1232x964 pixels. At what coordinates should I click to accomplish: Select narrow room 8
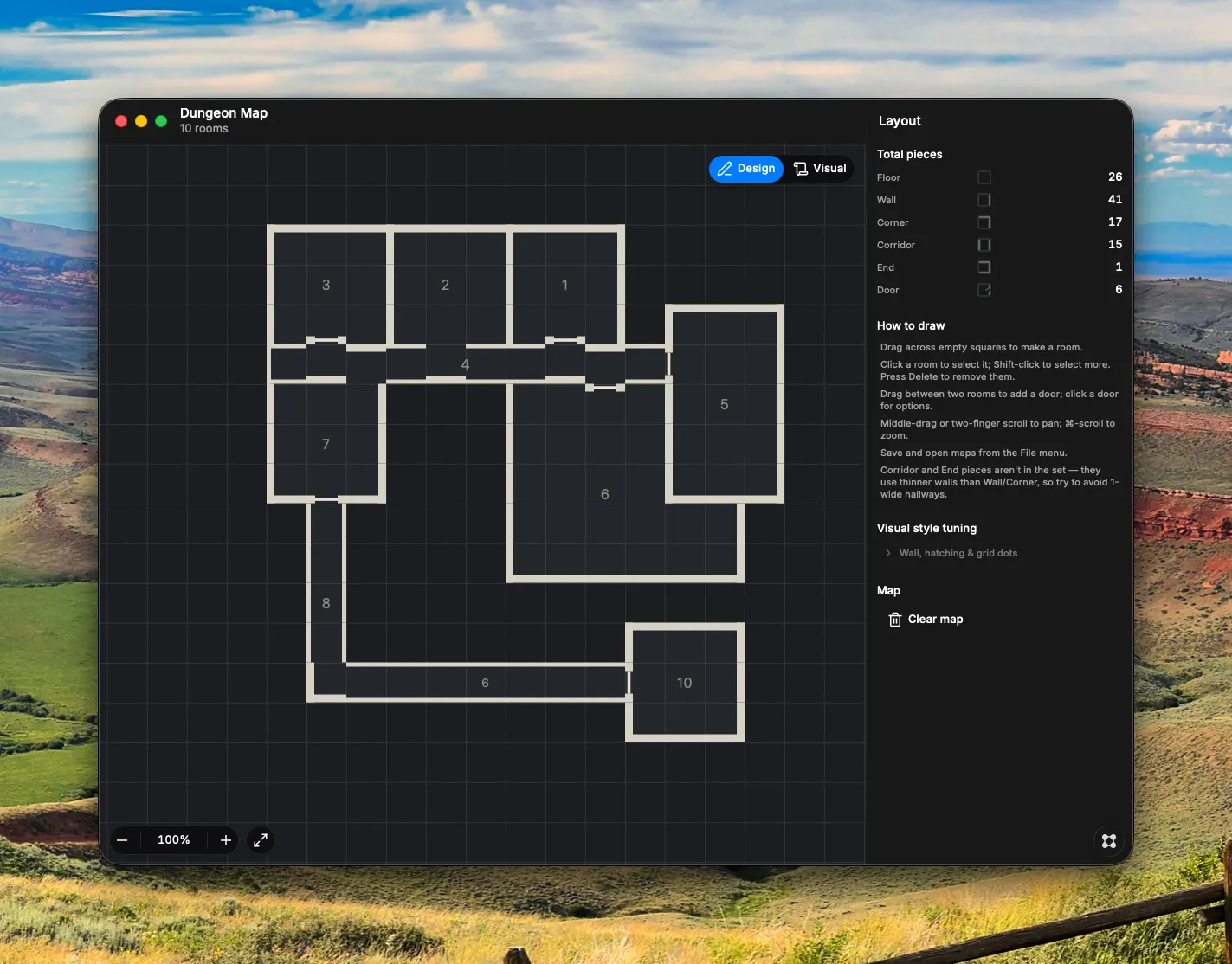pos(326,603)
